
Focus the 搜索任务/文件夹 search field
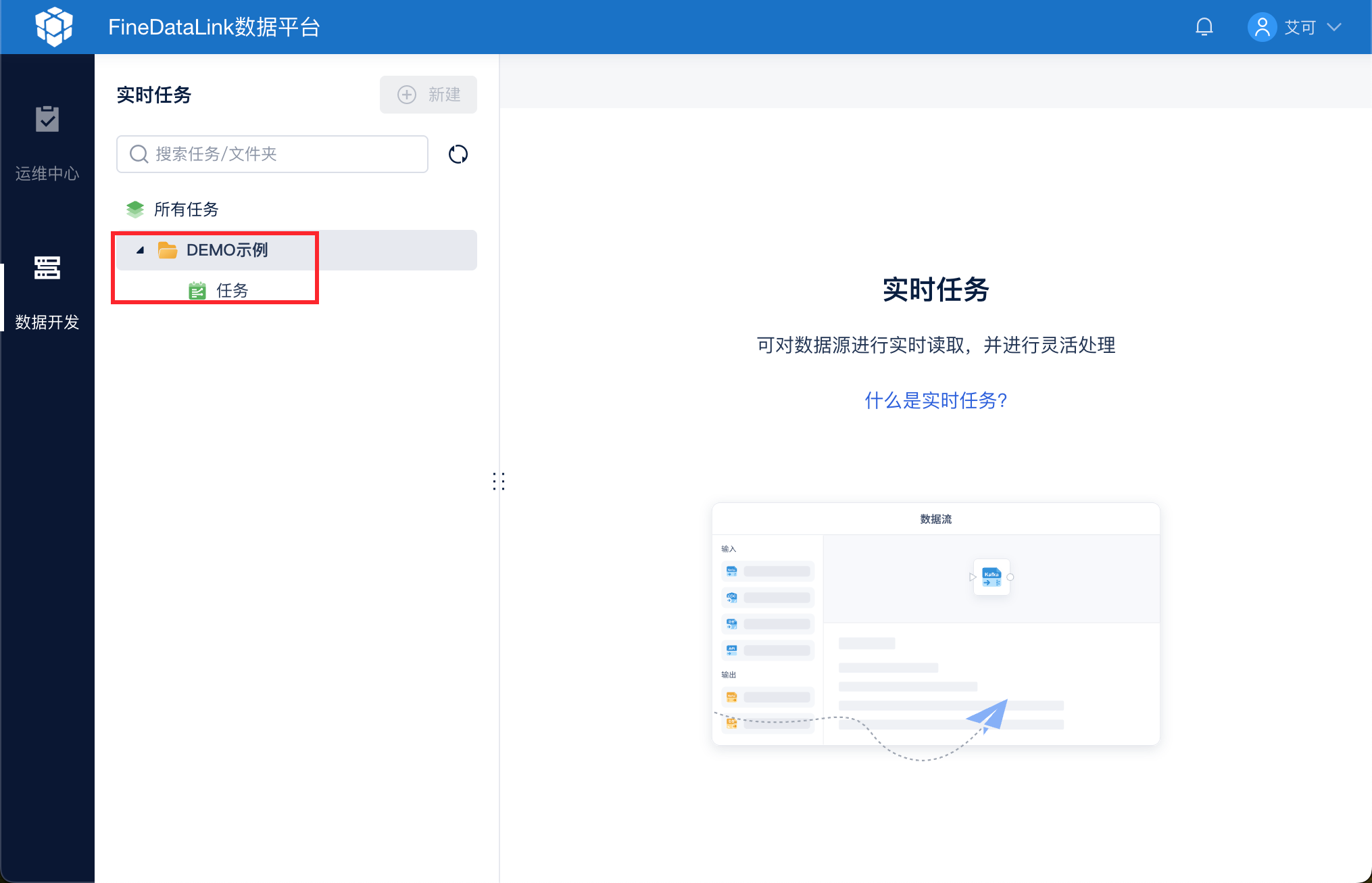(272, 154)
